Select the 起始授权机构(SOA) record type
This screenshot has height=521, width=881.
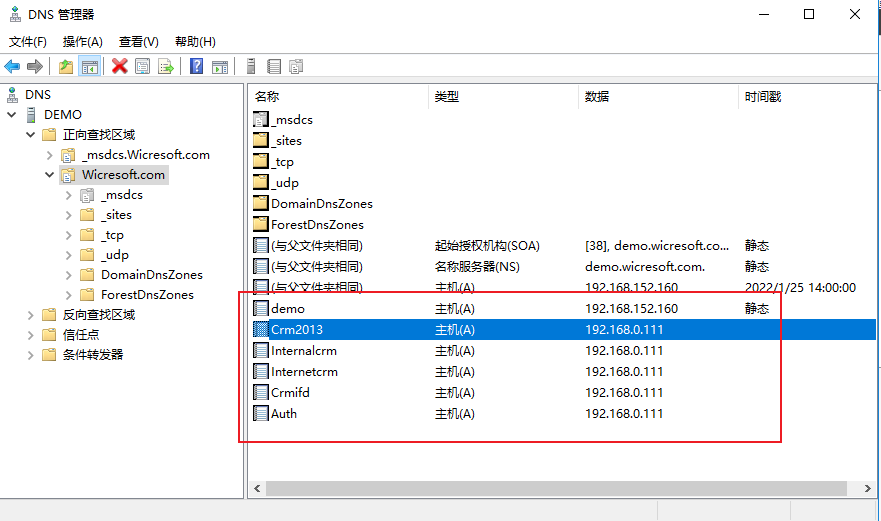pos(487,246)
